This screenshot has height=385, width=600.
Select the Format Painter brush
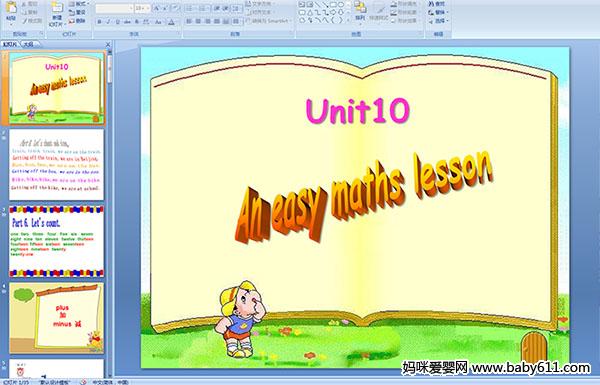tap(24, 21)
